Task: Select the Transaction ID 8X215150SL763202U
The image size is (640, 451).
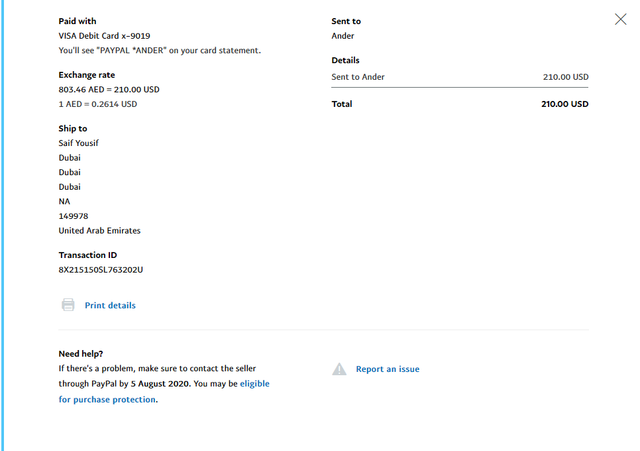Action: (101, 270)
